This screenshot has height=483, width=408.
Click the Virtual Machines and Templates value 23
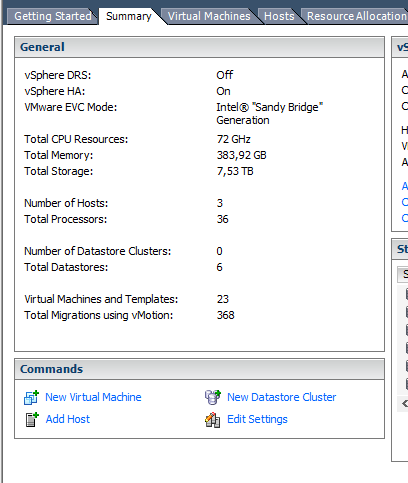tap(223, 299)
